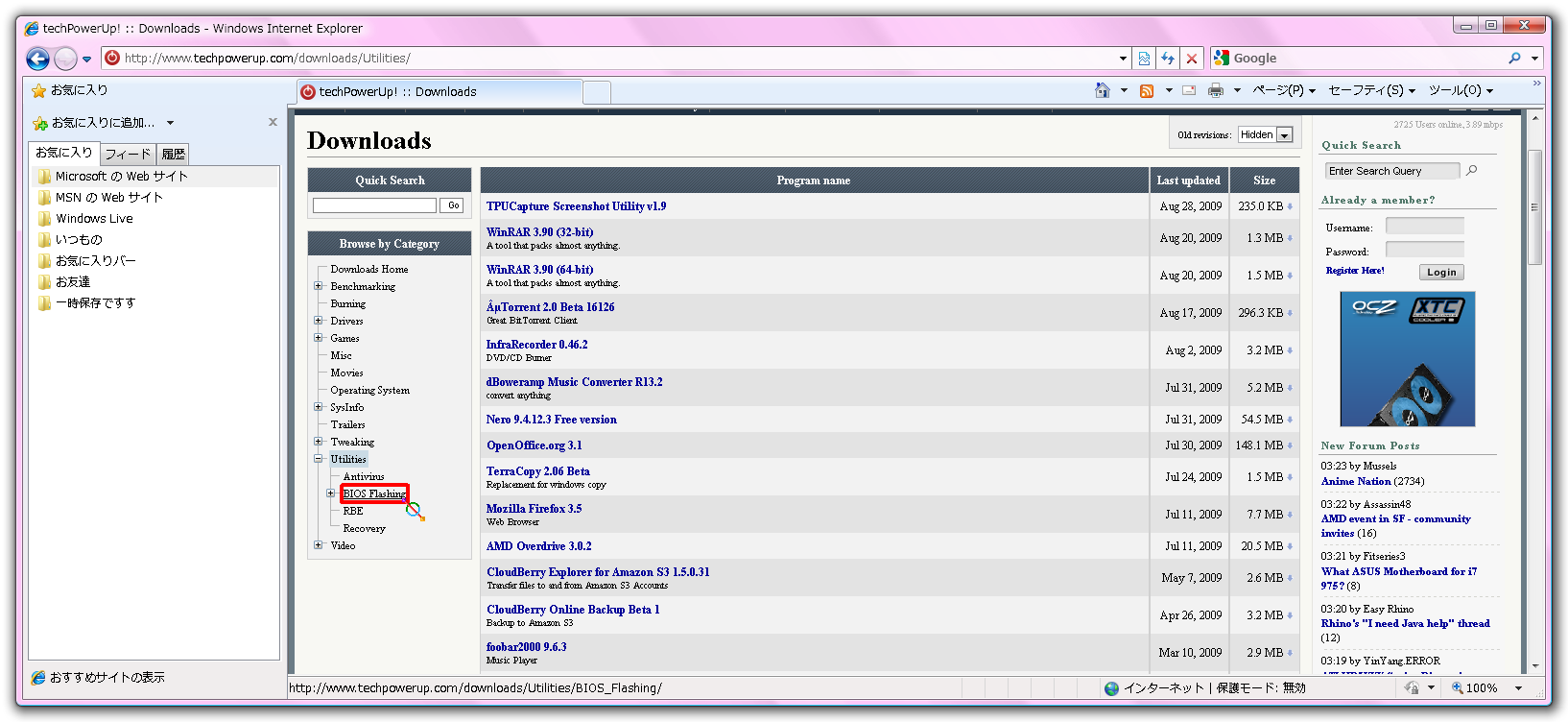Click the 100% zoom level button

[1475, 687]
